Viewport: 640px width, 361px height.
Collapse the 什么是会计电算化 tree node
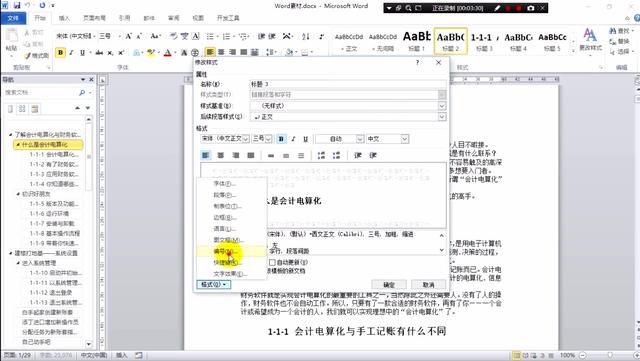coord(18,145)
